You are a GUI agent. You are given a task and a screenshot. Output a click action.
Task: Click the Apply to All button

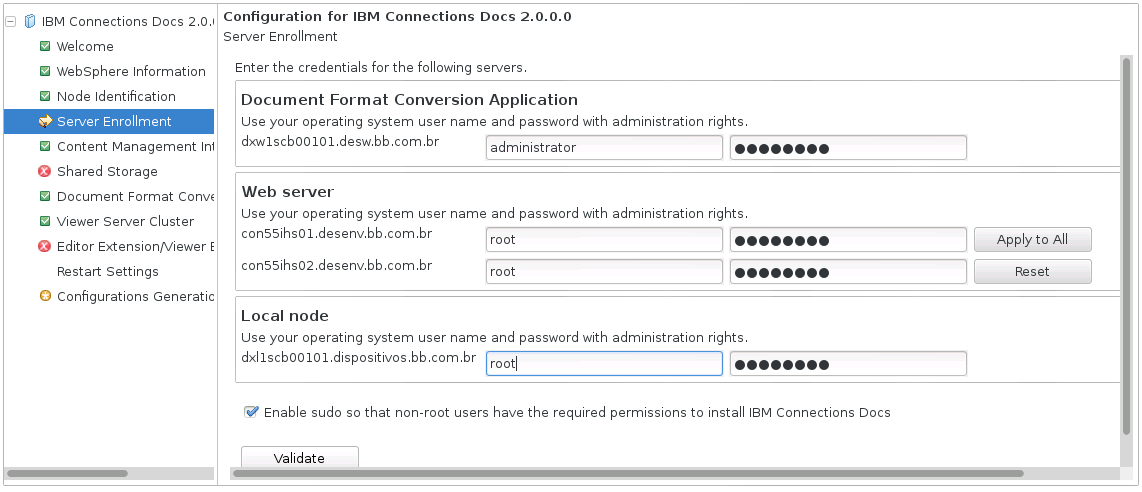pyautogui.click(x=1033, y=239)
